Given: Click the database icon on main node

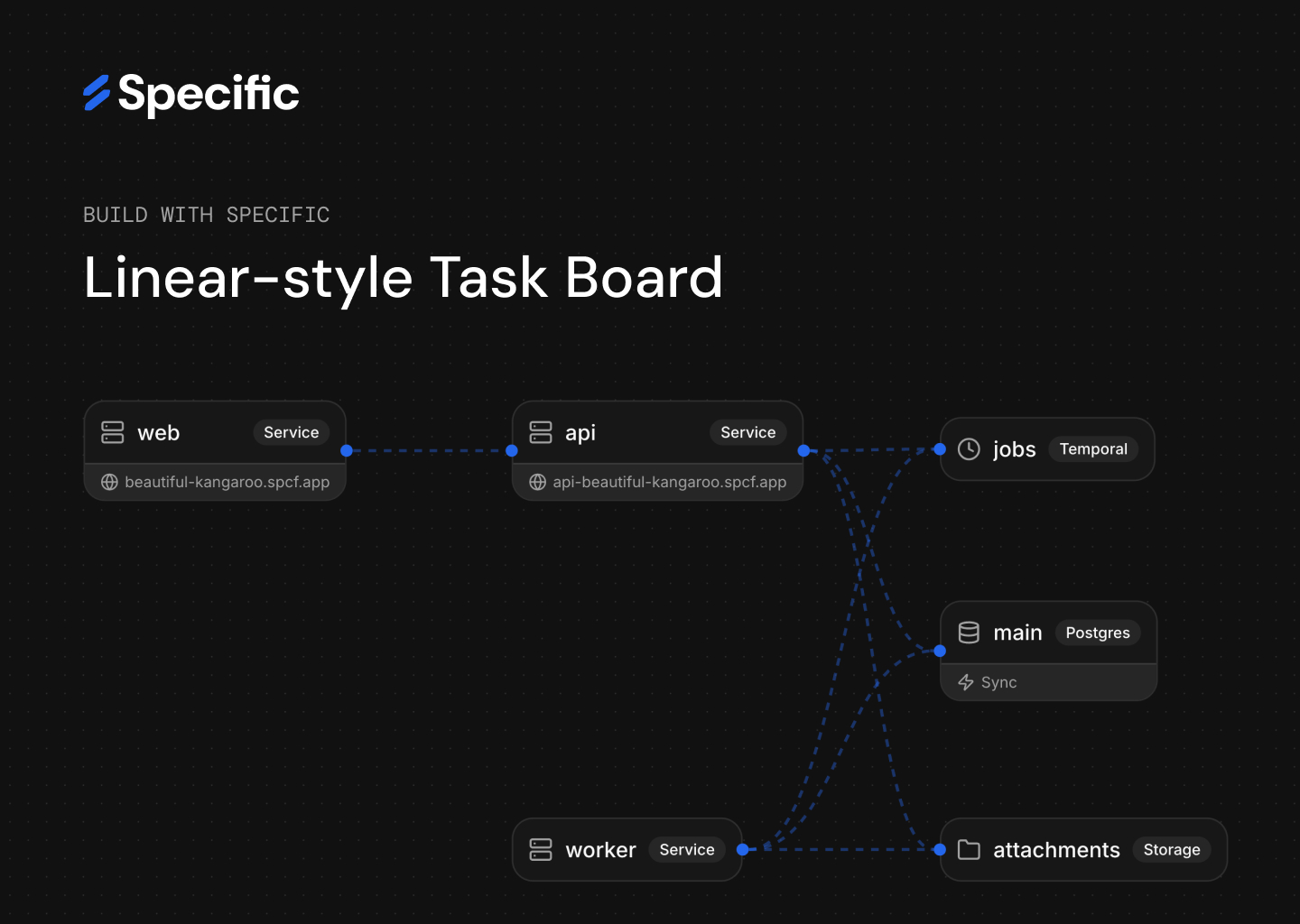Looking at the screenshot, I should (969, 633).
